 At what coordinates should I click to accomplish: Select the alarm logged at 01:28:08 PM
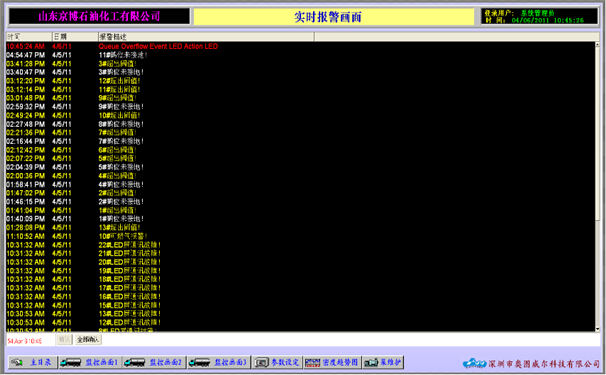pos(300,227)
